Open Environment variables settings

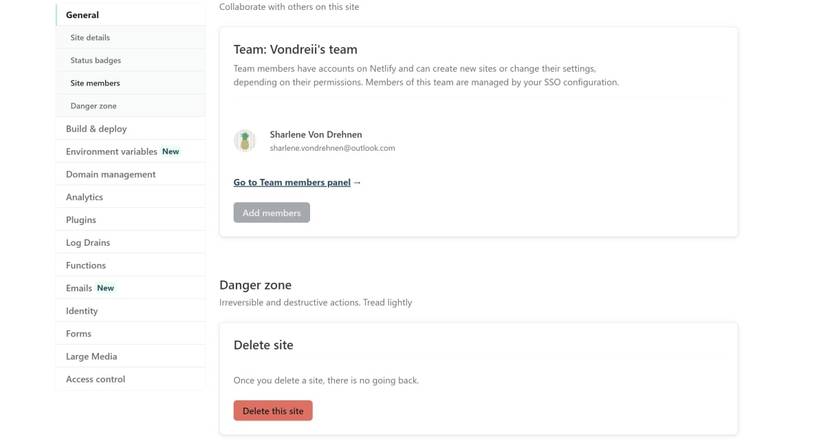tap(111, 152)
